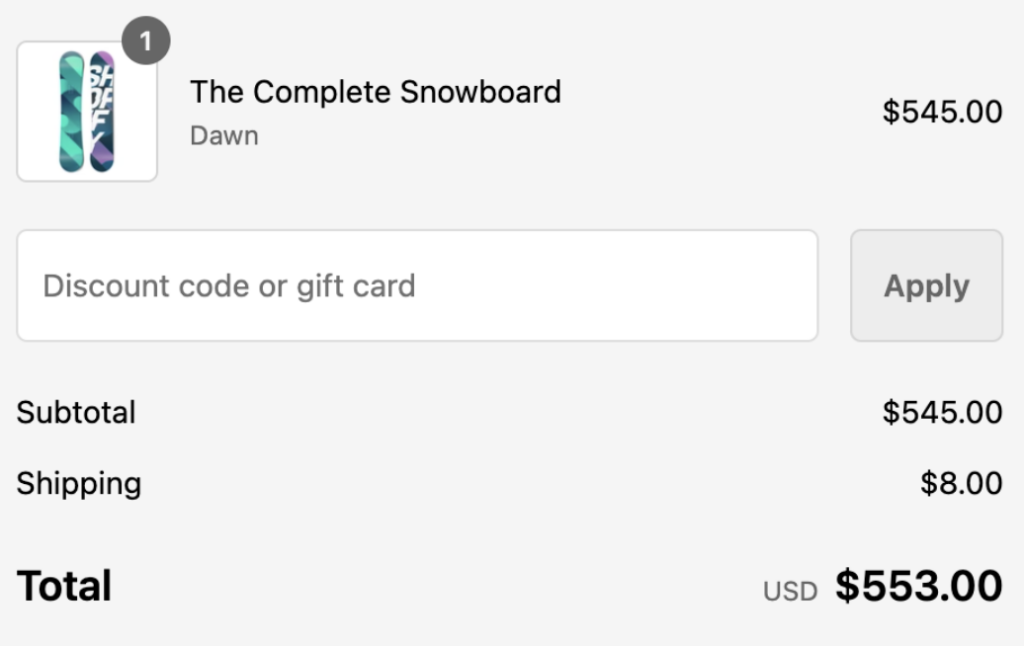Open the product page for The Complete Snowboard
Image resolution: width=1024 pixels, height=646 pixels.
click(x=375, y=91)
